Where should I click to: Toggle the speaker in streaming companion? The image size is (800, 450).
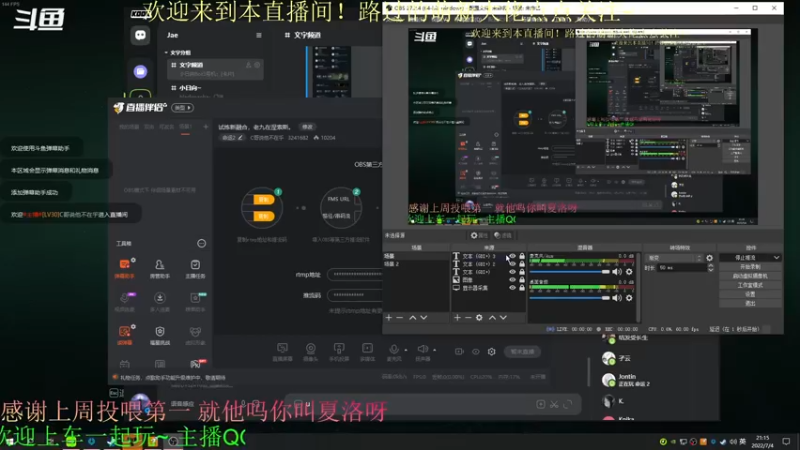422,352
